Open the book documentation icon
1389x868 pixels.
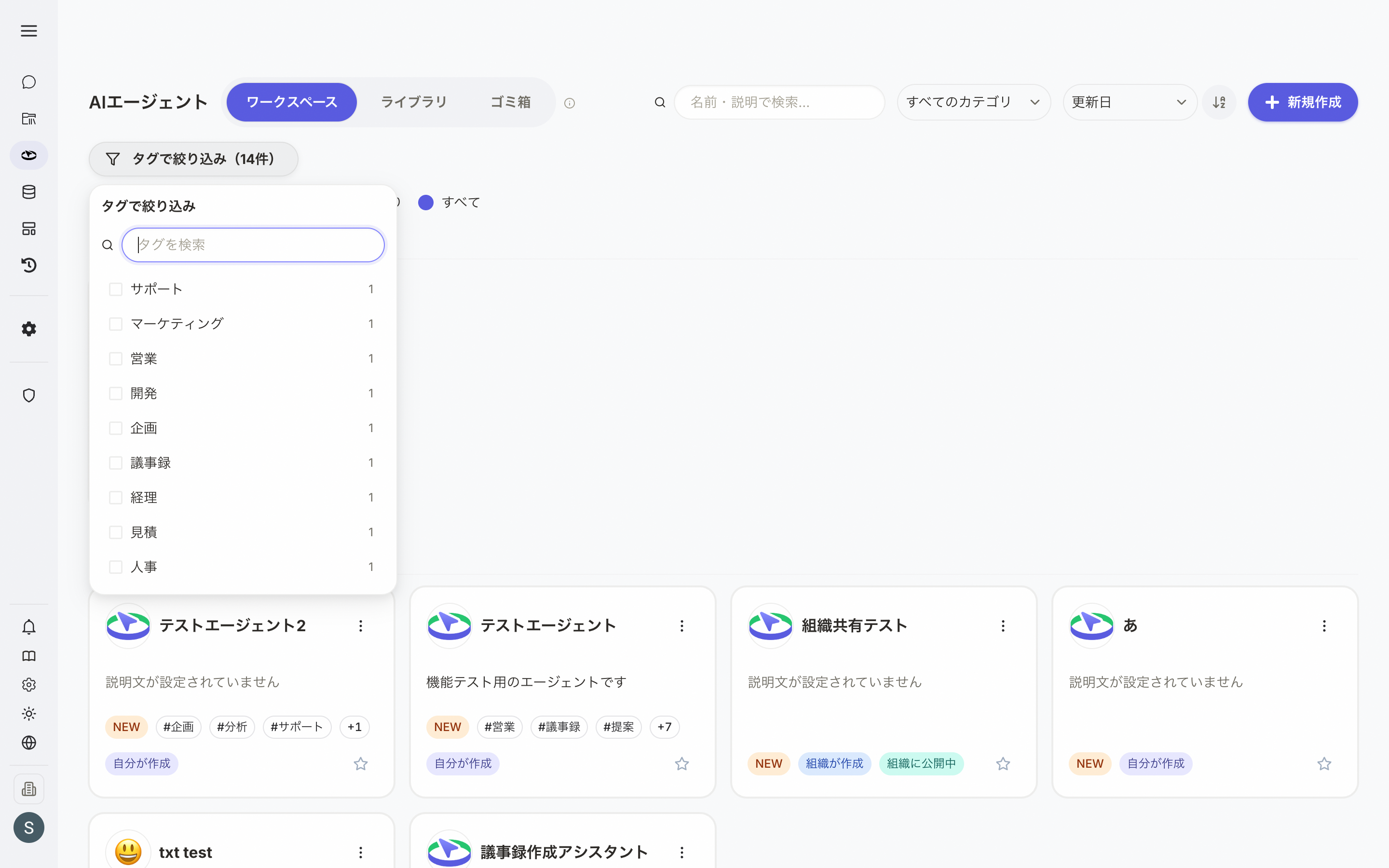tap(29, 656)
